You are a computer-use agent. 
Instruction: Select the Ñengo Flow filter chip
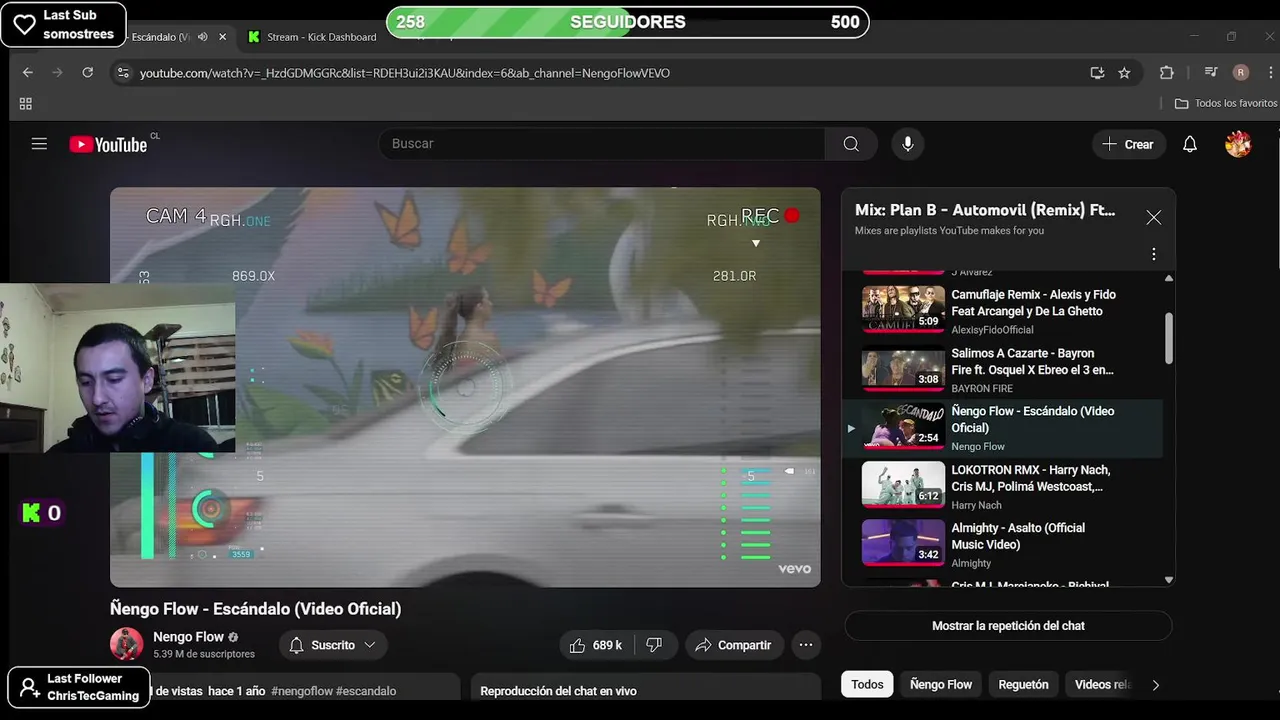tap(941, 685)
